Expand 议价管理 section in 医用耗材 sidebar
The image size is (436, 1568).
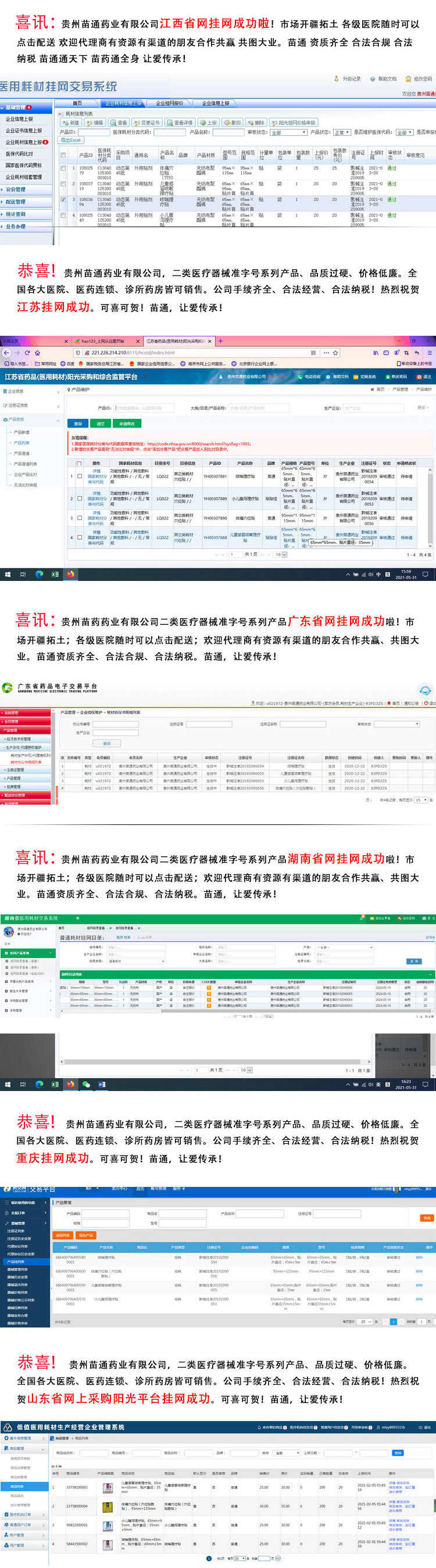[26, 189]
